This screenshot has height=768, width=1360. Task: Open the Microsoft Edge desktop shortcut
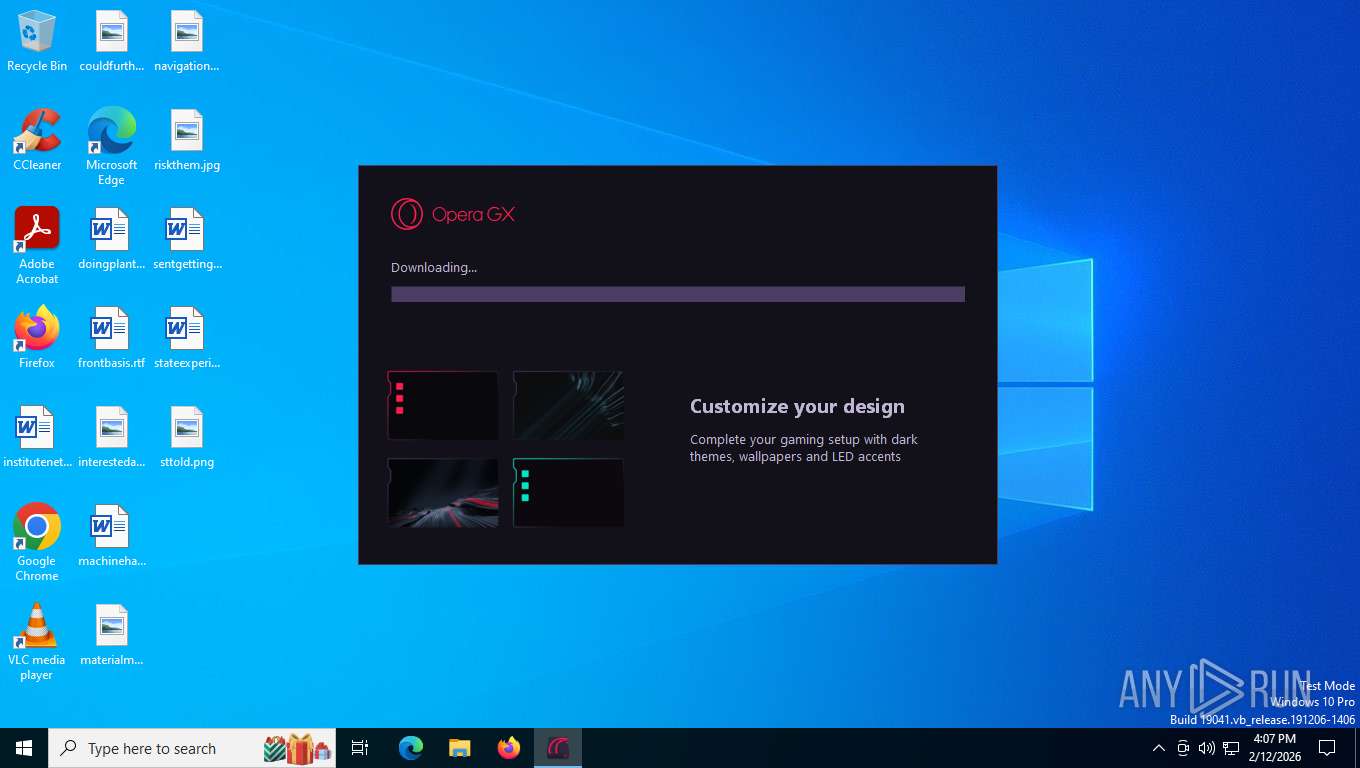tap(112, 146)
